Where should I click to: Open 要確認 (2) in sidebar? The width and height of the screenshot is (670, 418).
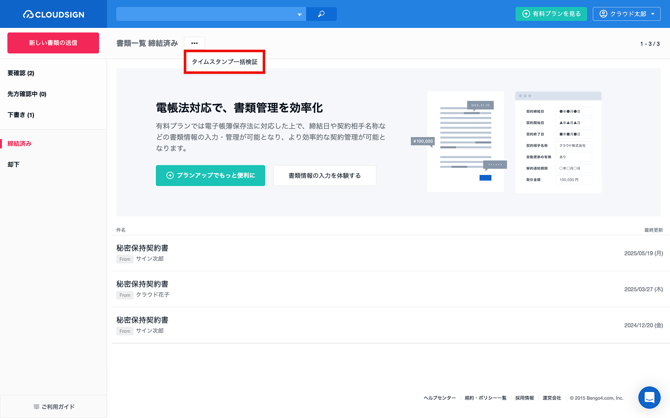click(21, 73)
